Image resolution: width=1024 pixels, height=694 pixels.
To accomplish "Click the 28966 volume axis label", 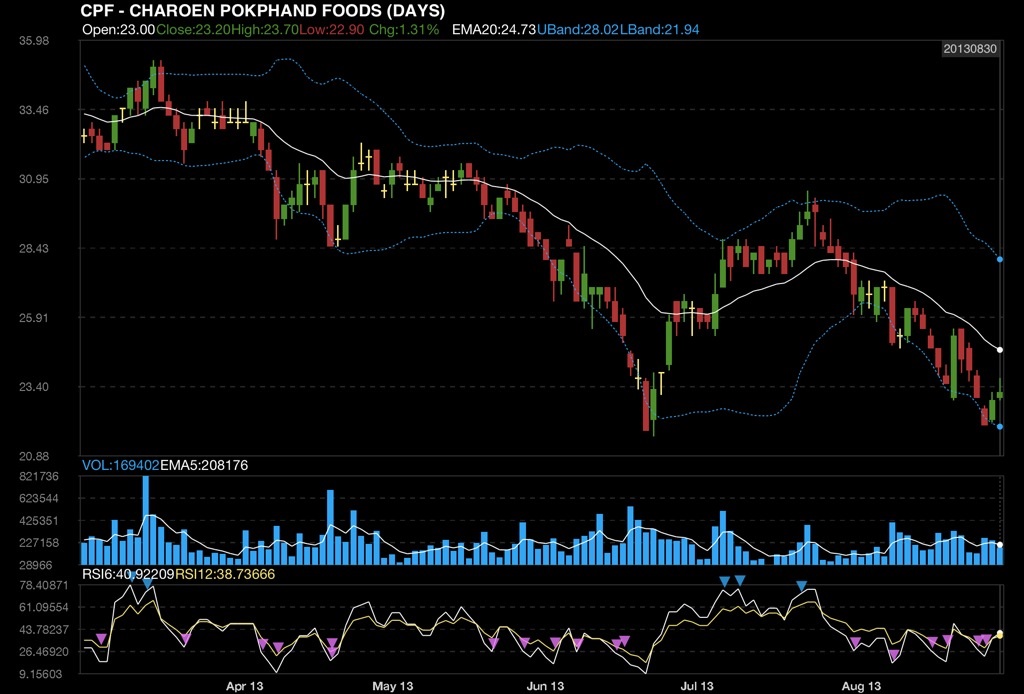I will tap(36, 565).
